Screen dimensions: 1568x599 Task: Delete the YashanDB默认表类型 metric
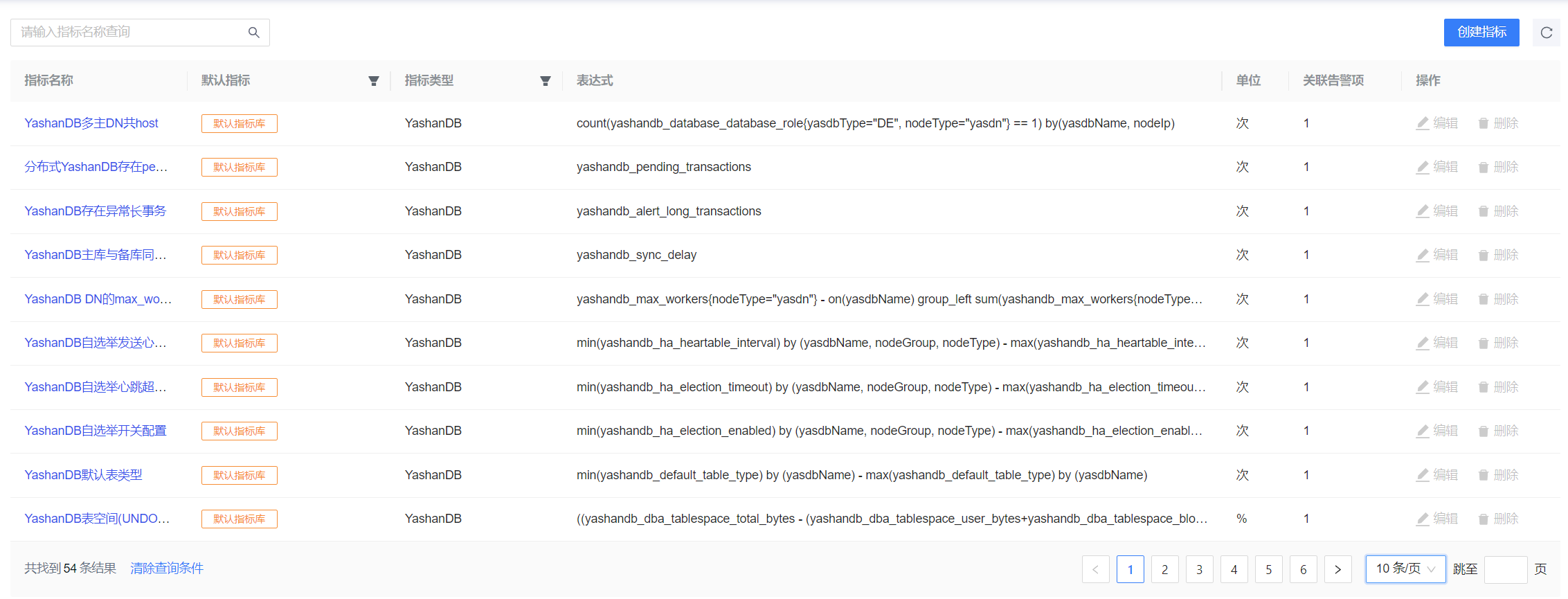click(1498, 475)
